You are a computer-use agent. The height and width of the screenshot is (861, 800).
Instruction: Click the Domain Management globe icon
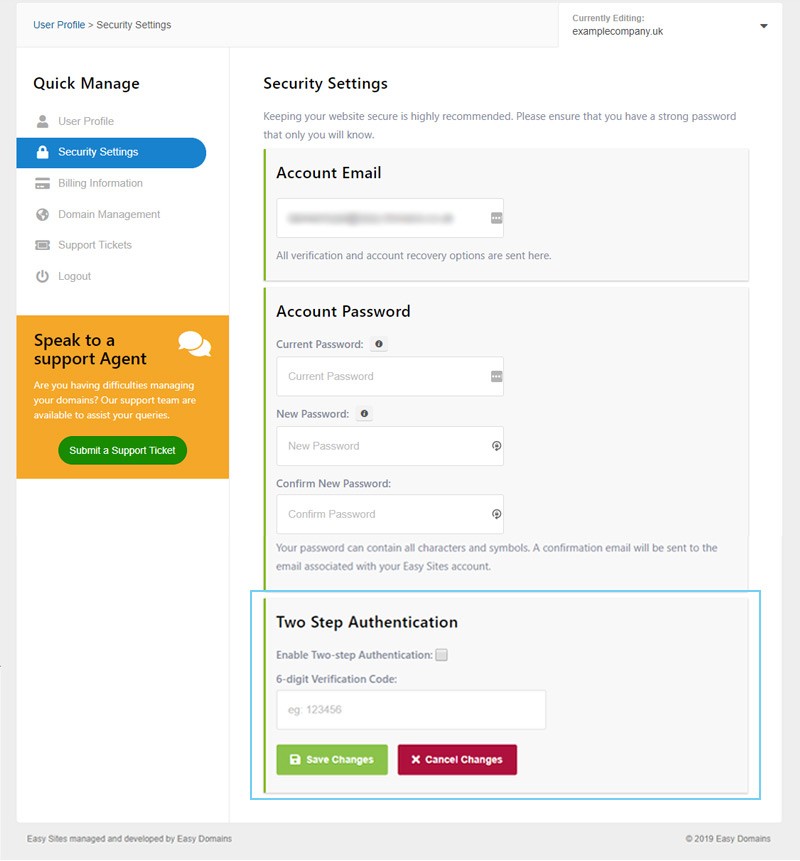(x=42, y=215)
